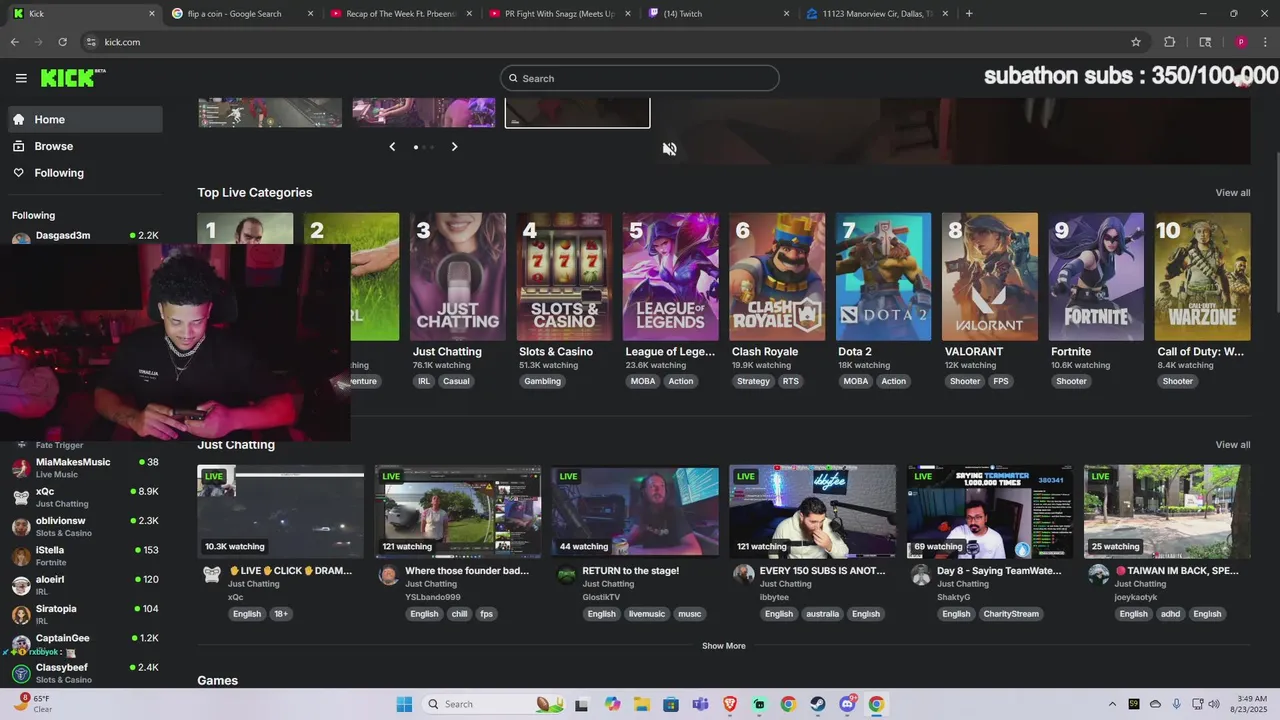The image size is (1280, 720).
Task: Click the CharityStream tag
Action: pos(1011,614)
